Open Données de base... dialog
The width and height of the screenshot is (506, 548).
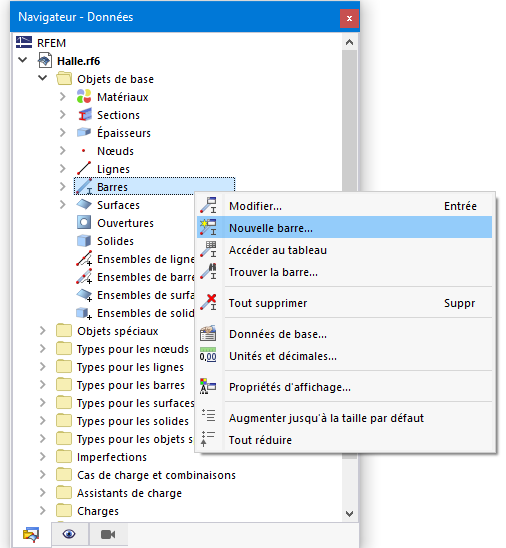[x=345, y=334]
